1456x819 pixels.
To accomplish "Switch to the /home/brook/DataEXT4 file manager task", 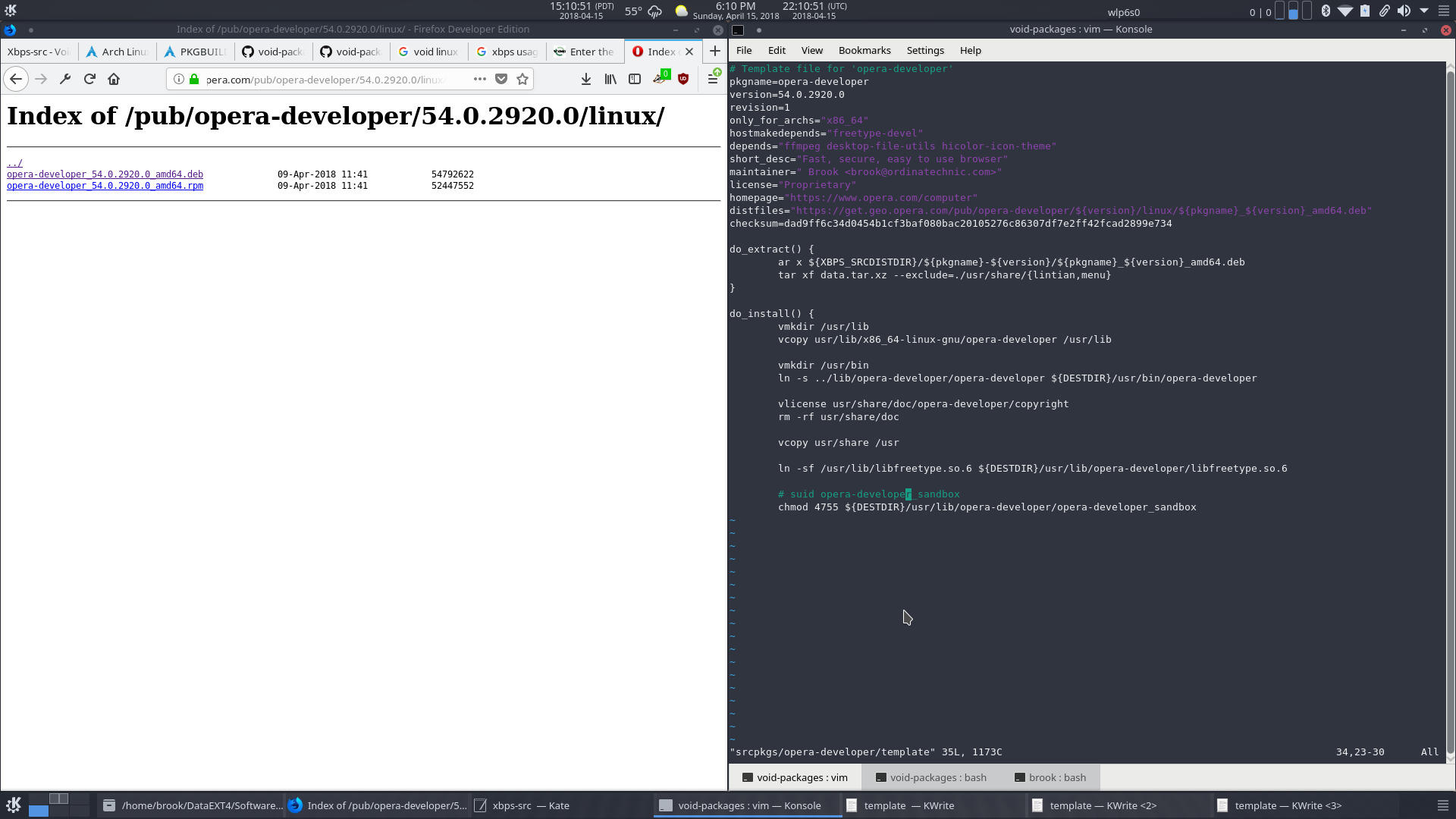I will pos(193,805).
